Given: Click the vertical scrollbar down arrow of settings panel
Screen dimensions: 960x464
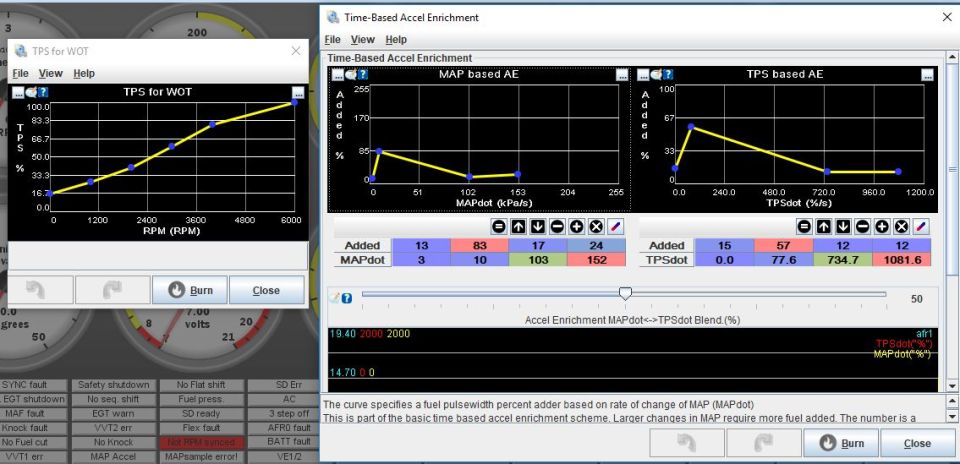Looking at the screenshot, I should [x=952, y=386].
